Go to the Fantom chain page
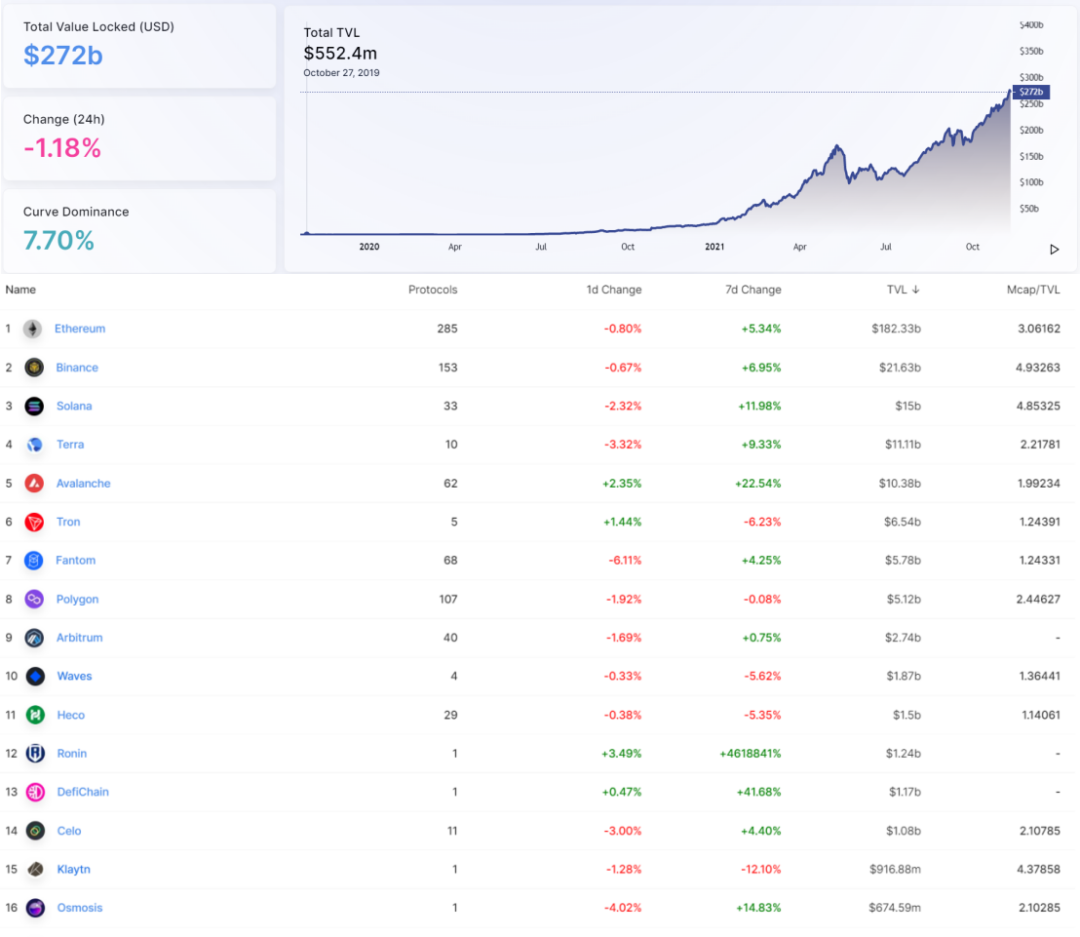Image resolution: width=1080 pixels, height=937 pixels. [76, 560]
